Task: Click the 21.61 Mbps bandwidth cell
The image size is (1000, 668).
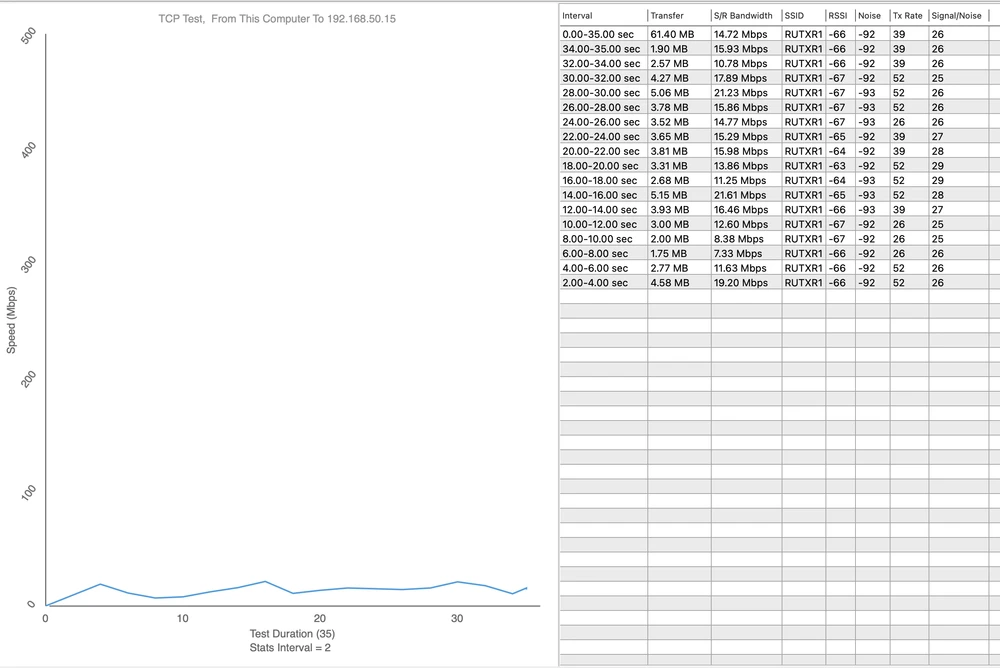Action: [741, 195]
